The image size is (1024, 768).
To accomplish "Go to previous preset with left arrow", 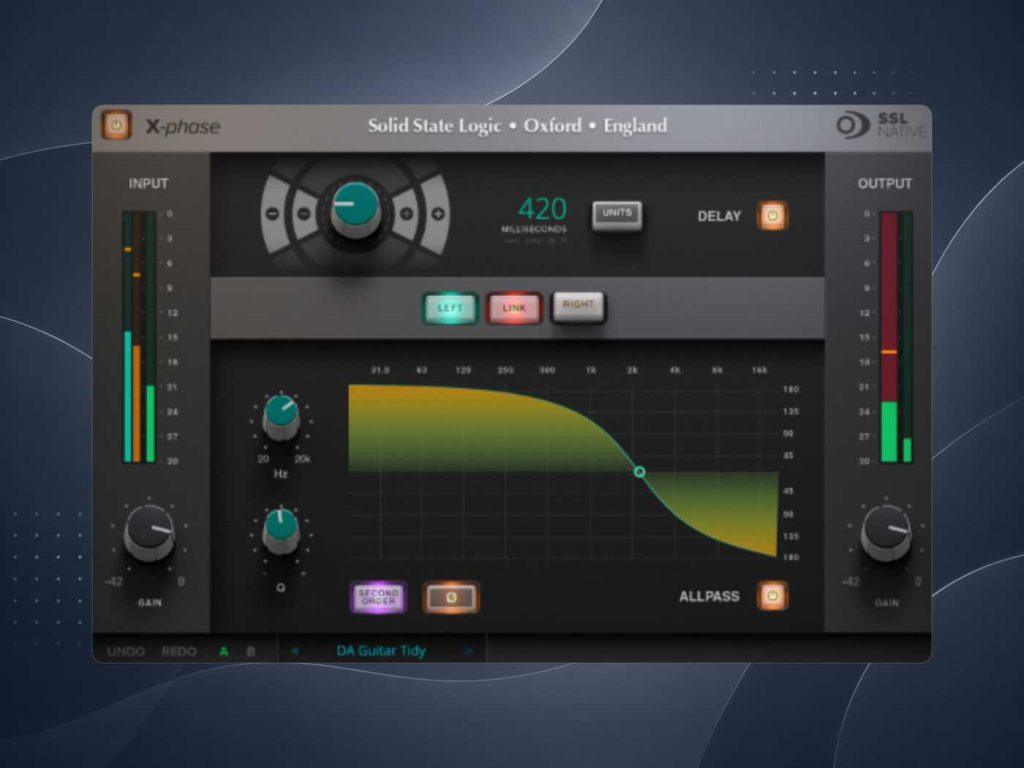I will point(294,651).
